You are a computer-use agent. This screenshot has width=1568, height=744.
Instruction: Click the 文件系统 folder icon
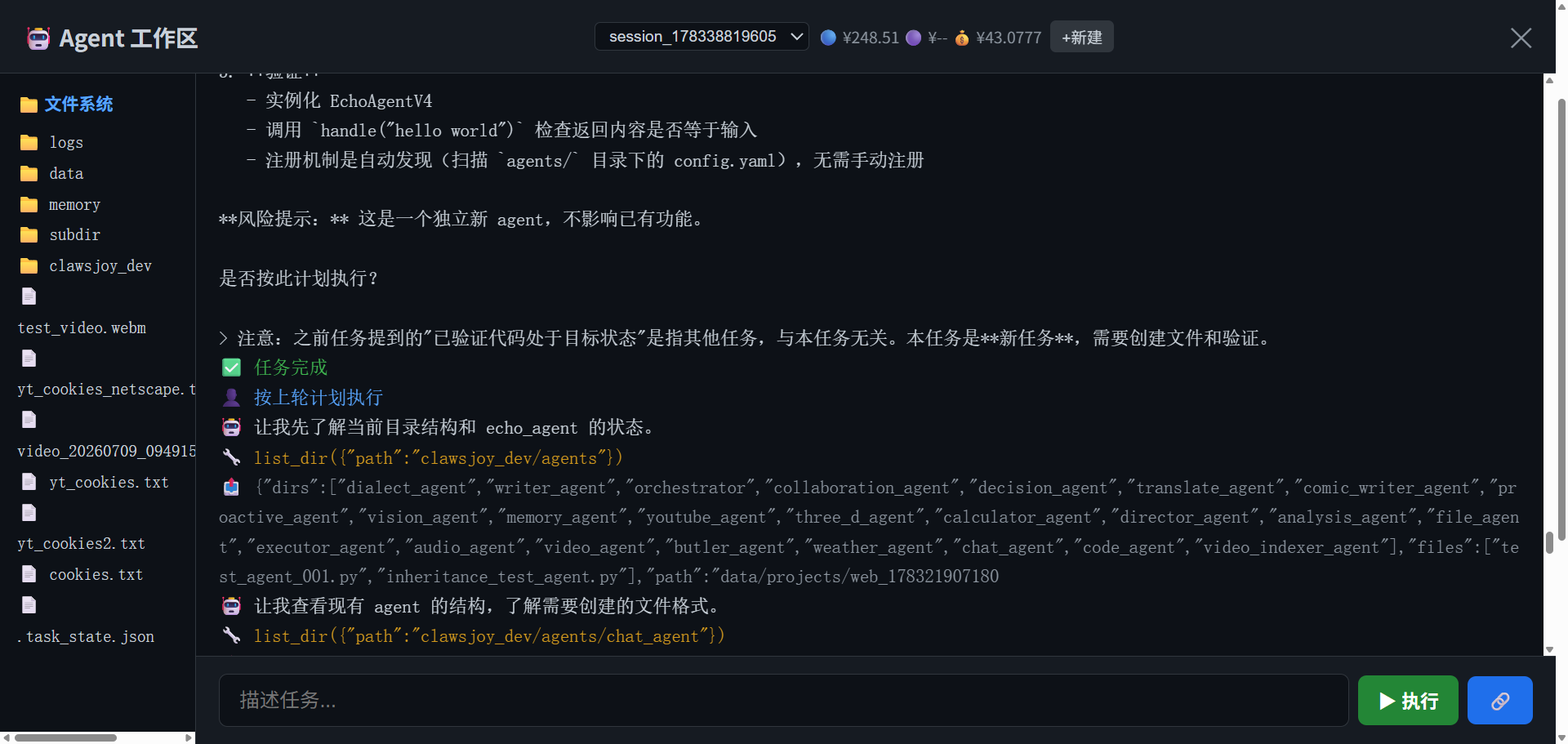(29, 105)
